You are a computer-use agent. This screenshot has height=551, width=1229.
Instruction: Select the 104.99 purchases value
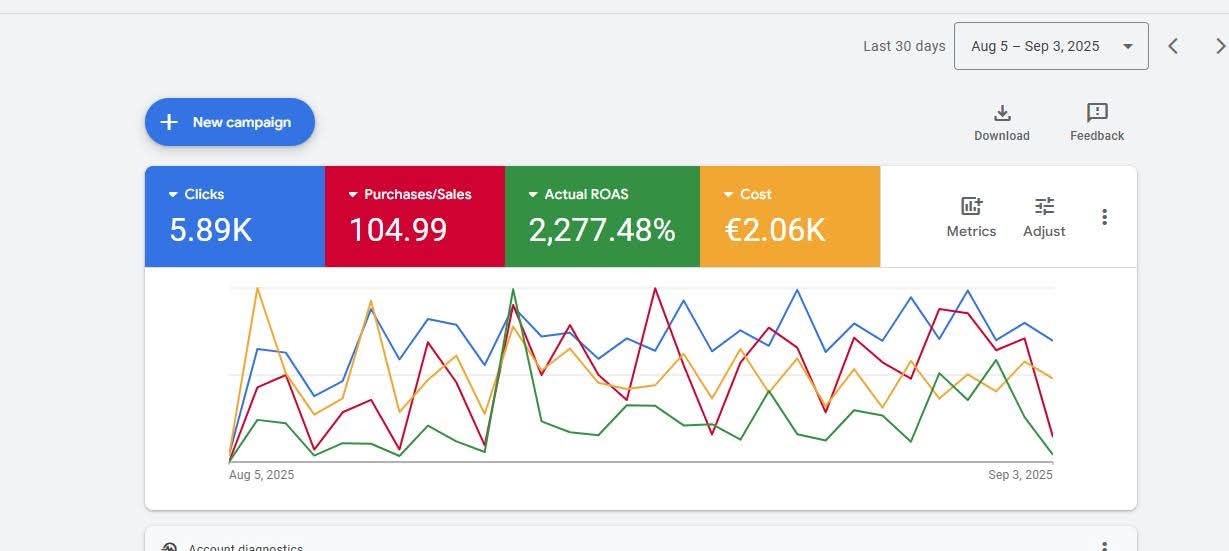398,231
